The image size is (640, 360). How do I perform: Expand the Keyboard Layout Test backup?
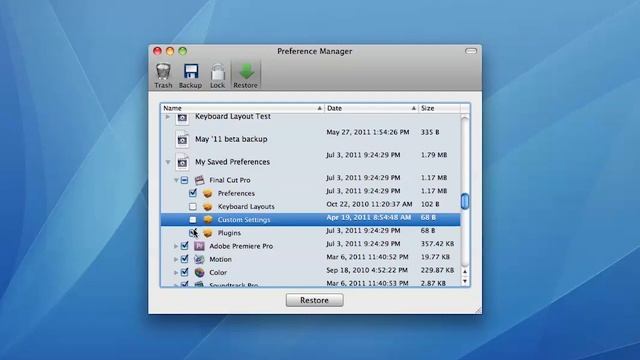(x=168, y=117)
